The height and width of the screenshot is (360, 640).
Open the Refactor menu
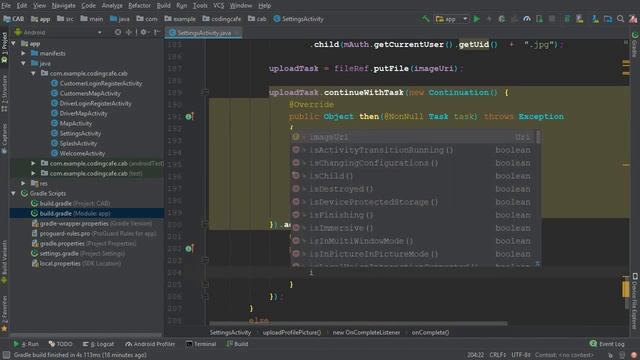tap(139, 6)
